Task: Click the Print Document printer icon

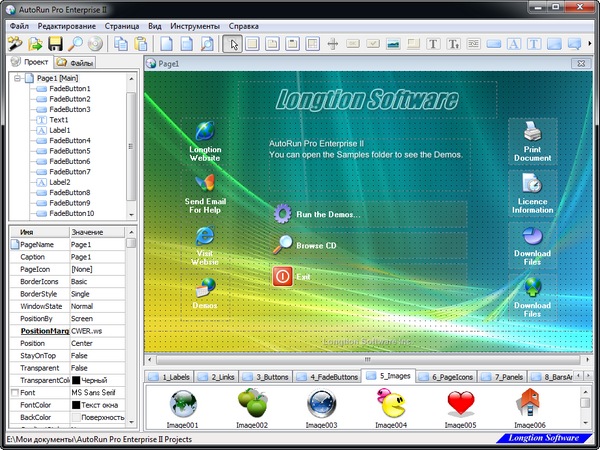Action: tap(532, 131)
